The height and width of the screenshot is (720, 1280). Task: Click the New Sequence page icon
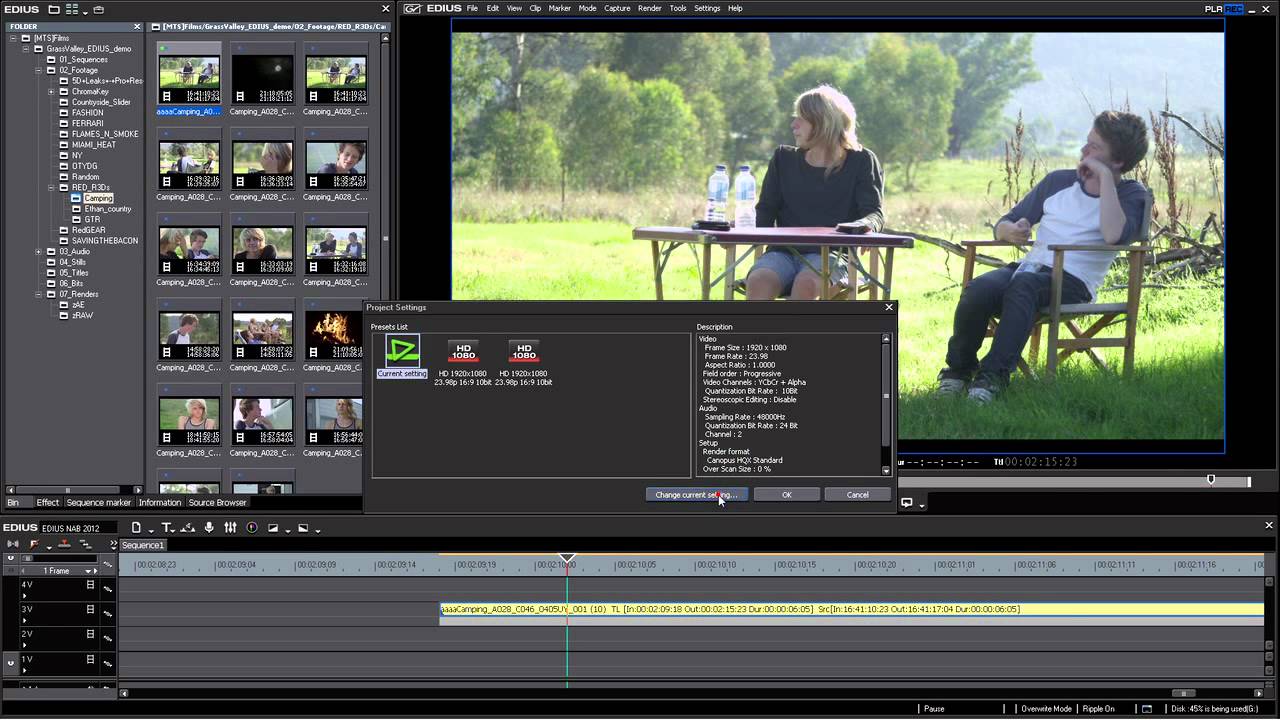[x=136, y=527]
